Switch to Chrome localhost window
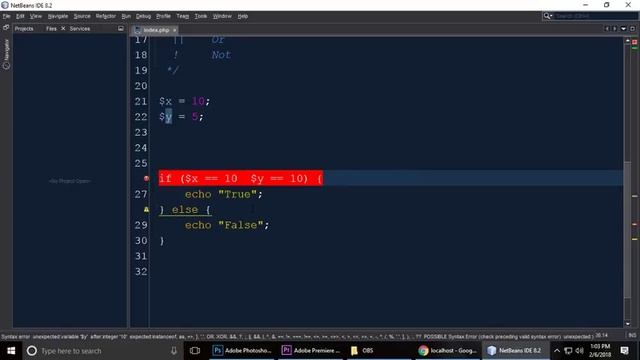The image size is (640, 360). pos(448,351)
